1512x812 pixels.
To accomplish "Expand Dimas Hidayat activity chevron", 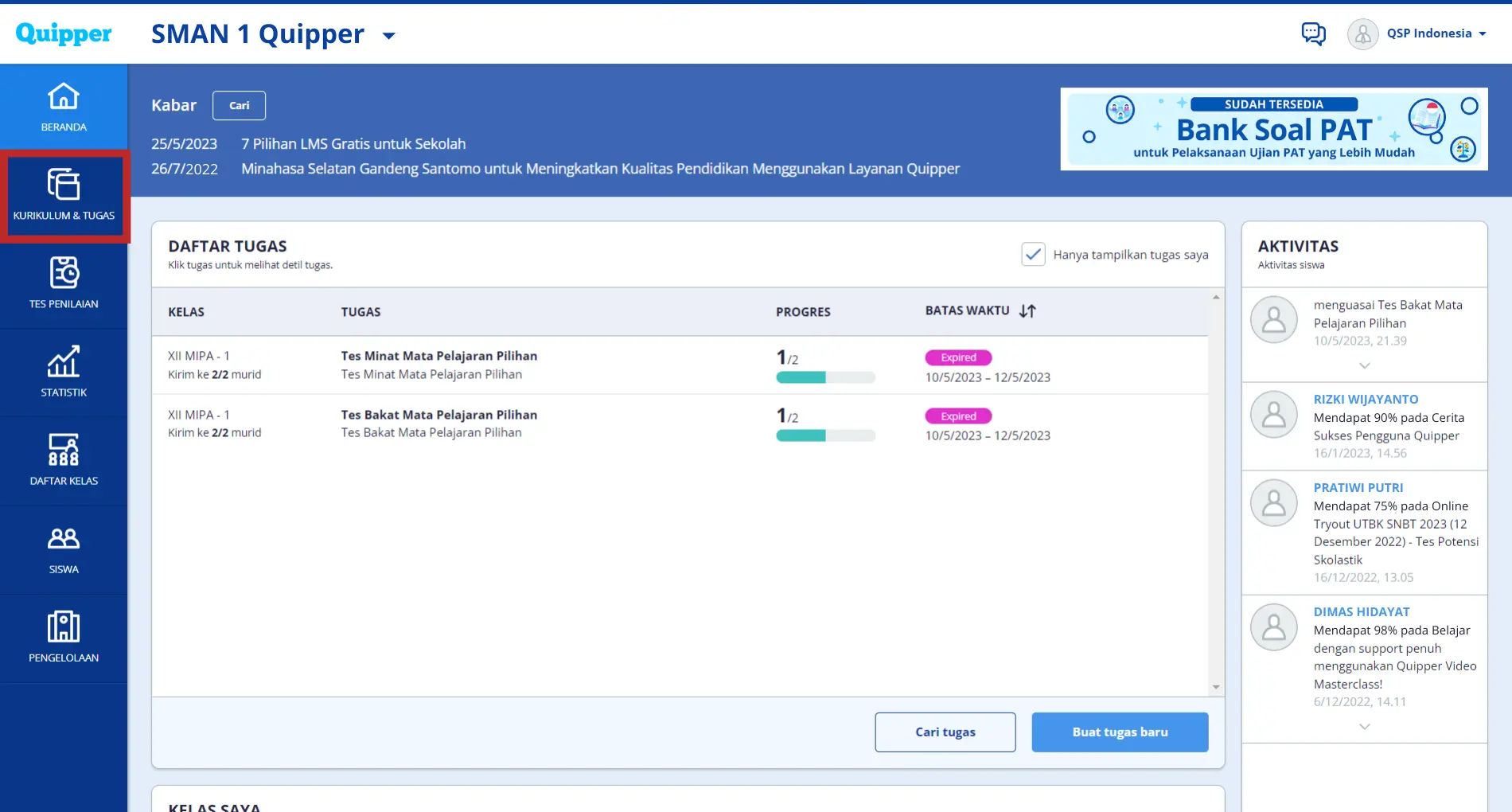I will [x=1364, y=726].
